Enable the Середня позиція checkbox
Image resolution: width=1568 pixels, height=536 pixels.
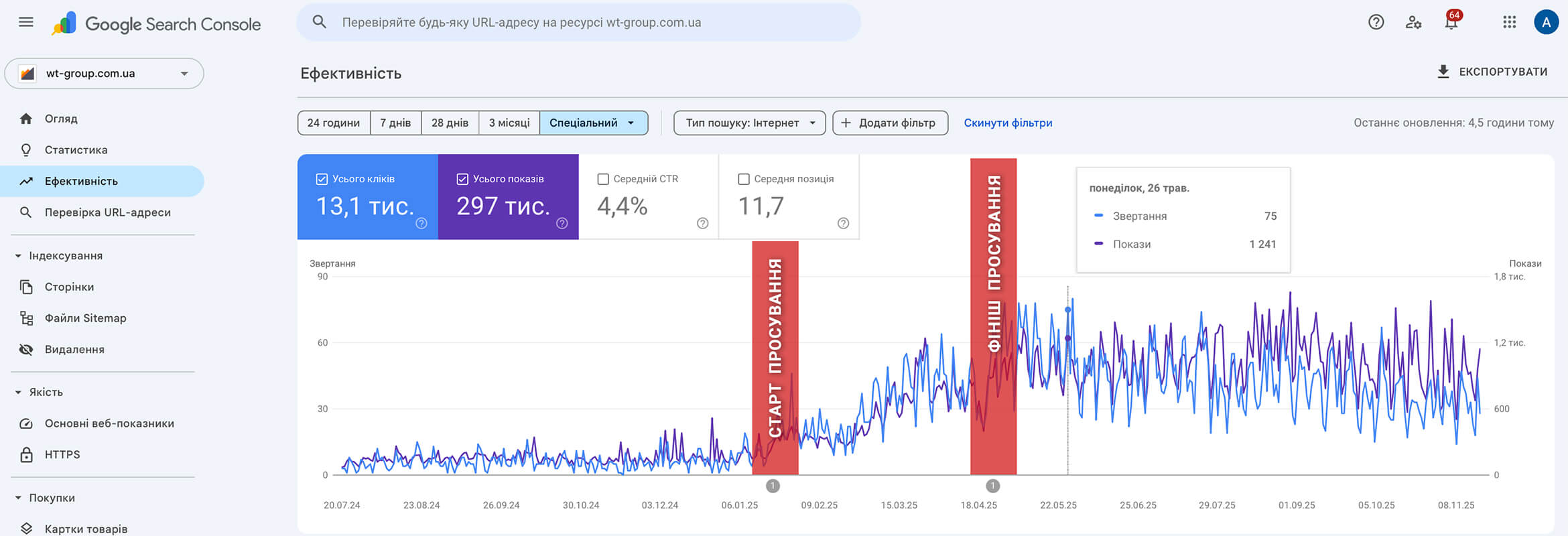coord(743,179)
